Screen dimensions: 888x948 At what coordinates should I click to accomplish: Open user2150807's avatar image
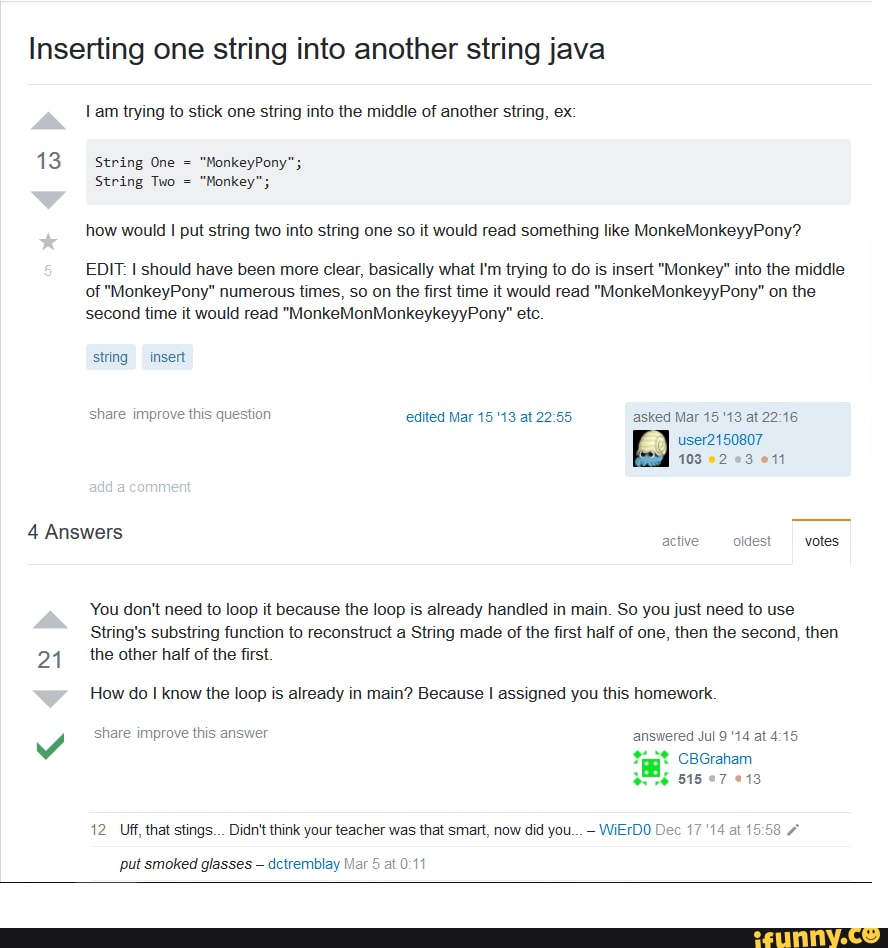click(x=651, y=448)
